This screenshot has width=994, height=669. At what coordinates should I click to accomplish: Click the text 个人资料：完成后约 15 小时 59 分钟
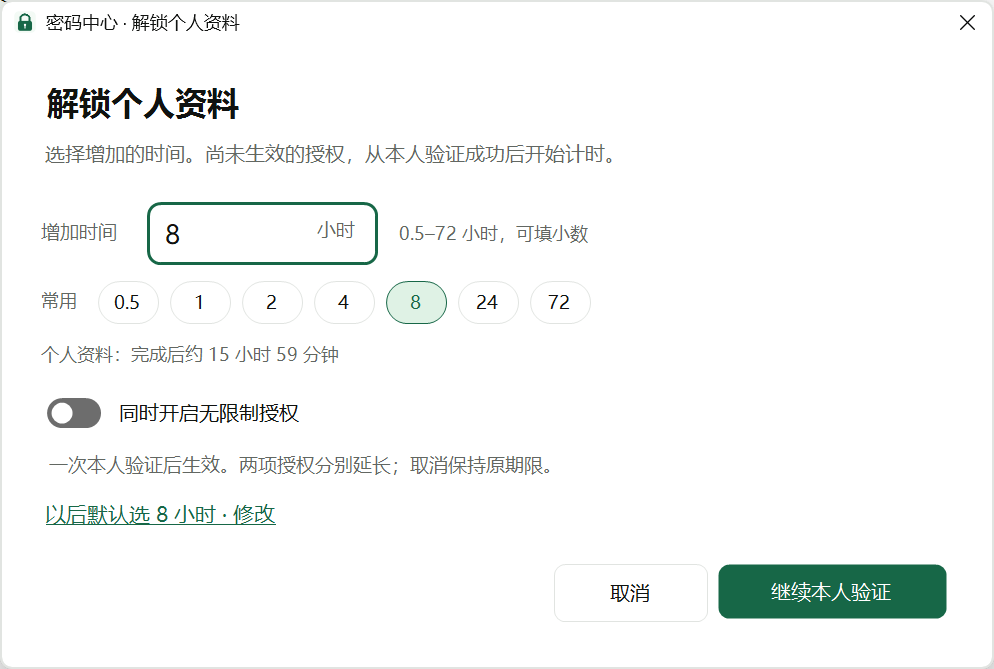tap(190, 354)
